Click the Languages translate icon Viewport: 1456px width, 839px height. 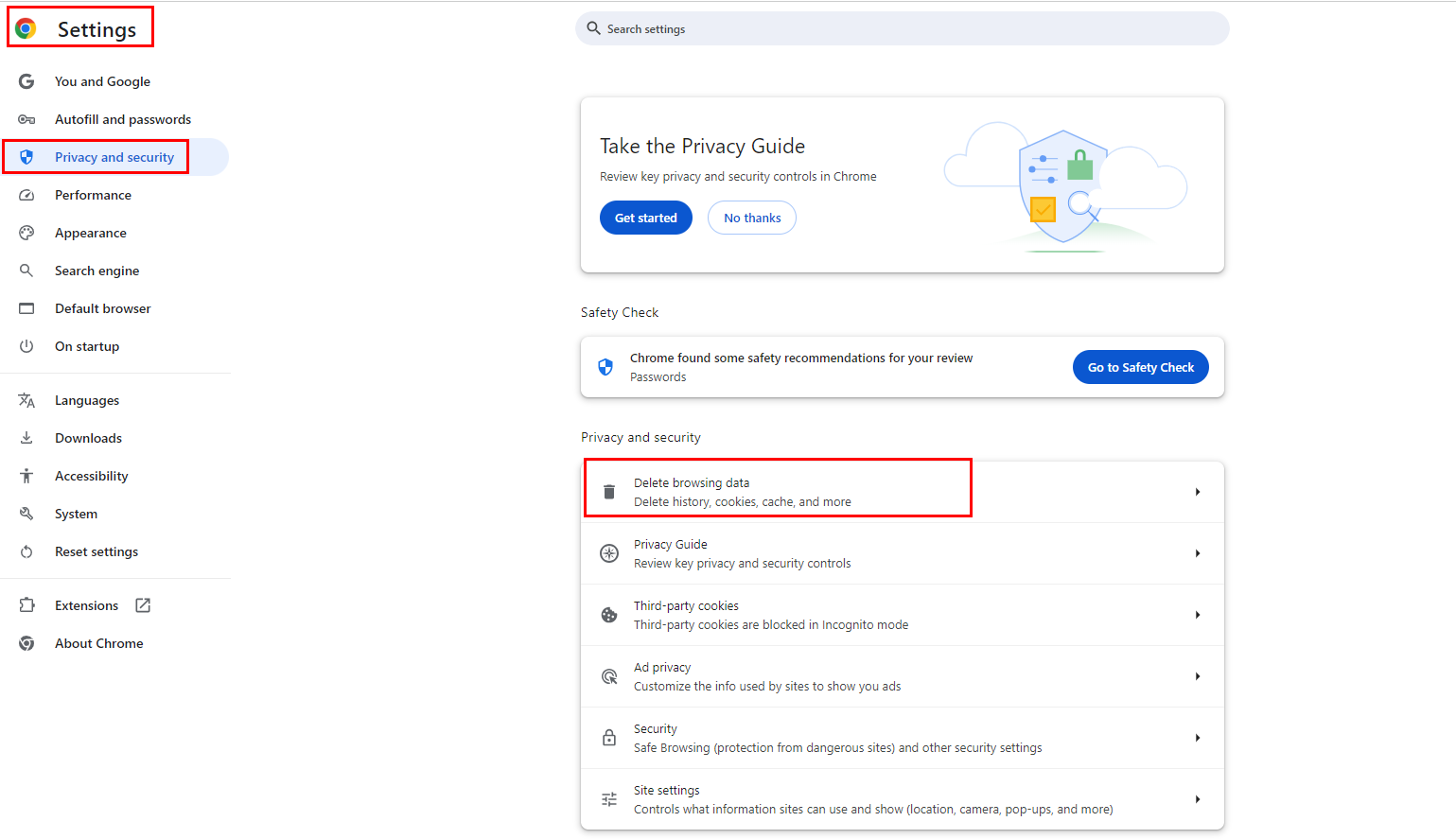26,400
